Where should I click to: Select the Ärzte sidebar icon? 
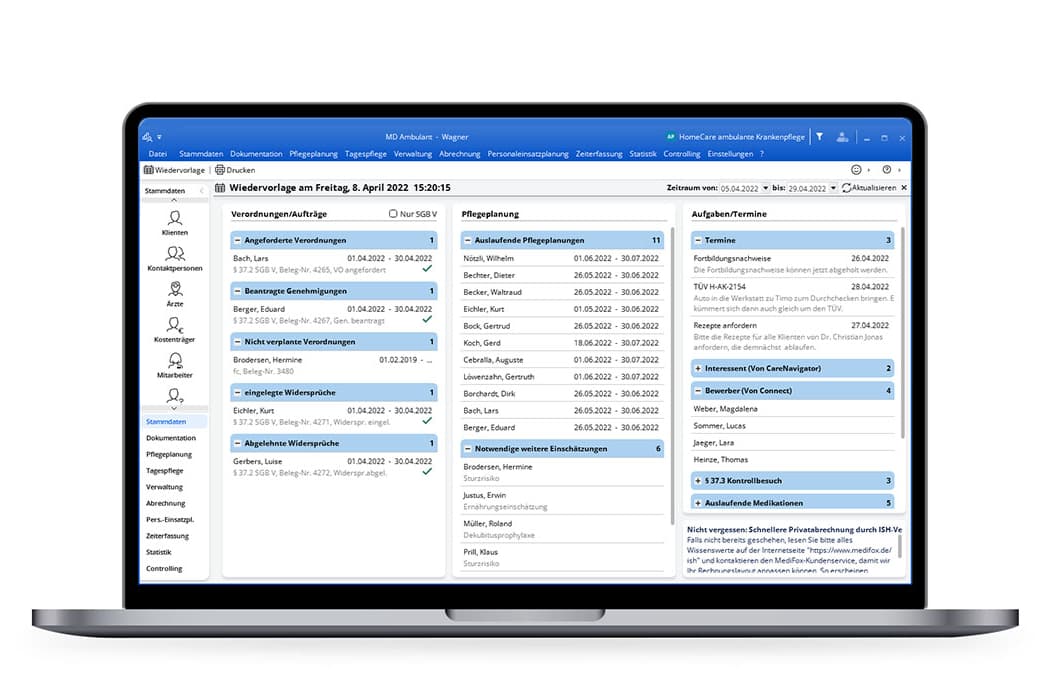(175, 291)
